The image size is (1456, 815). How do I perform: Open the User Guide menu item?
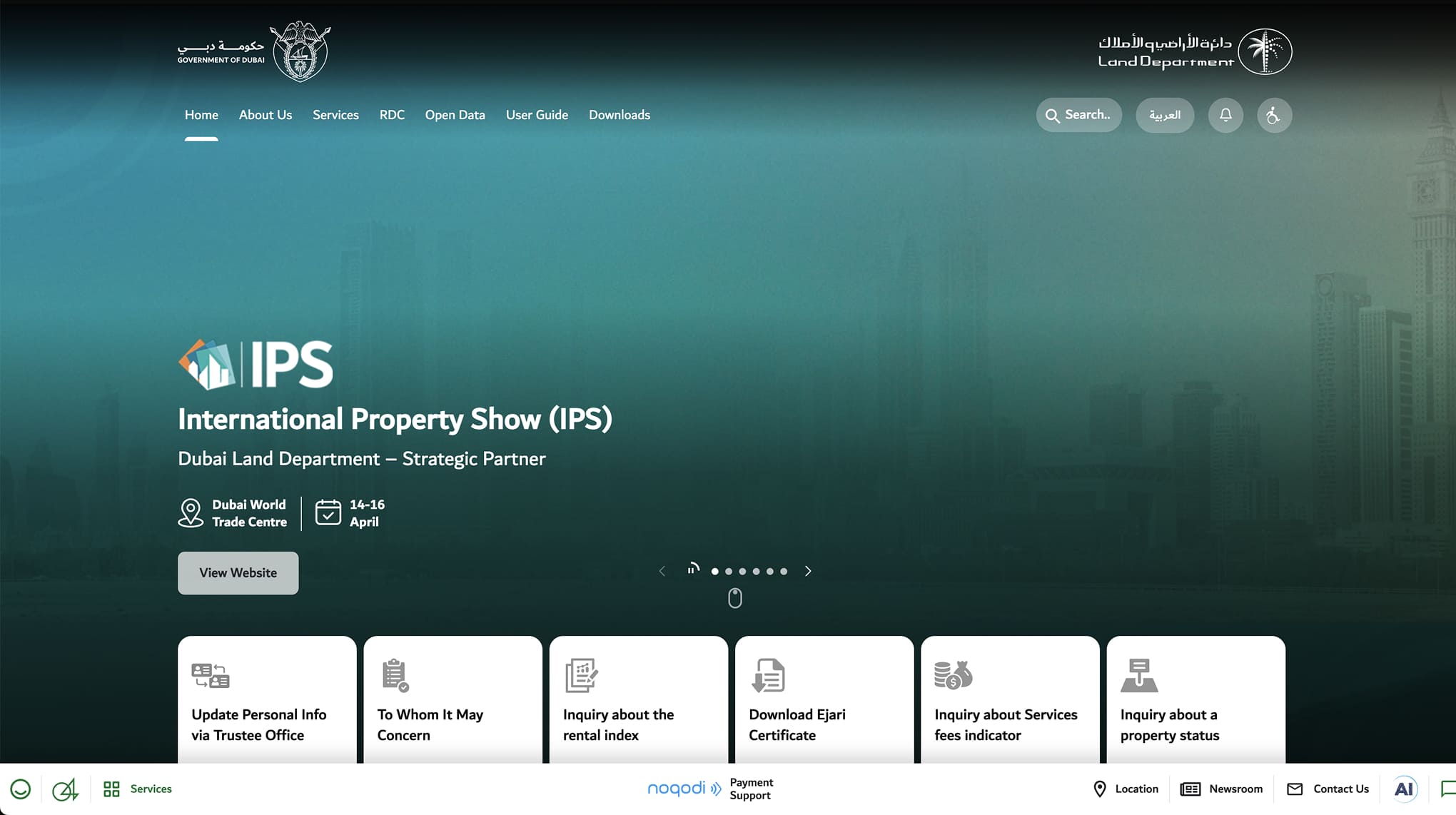point(537,115)
